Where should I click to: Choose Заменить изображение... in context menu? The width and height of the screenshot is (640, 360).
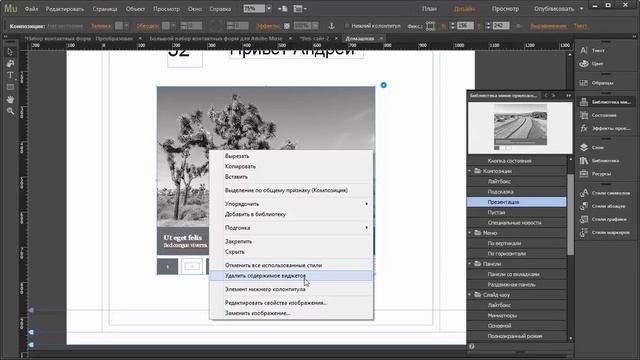[x=291, y=313]
